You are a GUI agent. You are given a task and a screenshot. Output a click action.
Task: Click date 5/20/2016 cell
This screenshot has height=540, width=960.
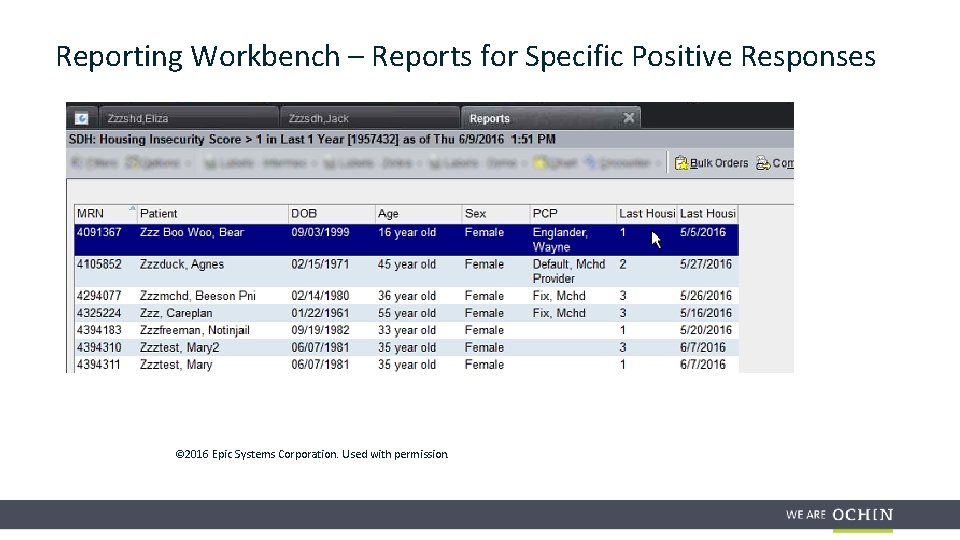coord(706,331)
